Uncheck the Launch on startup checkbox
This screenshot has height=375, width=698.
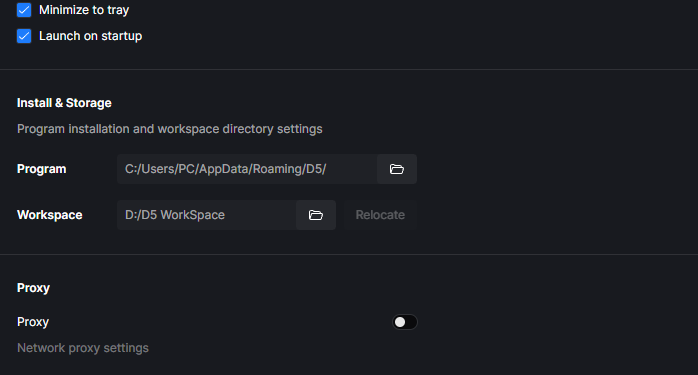pos(24,36)
